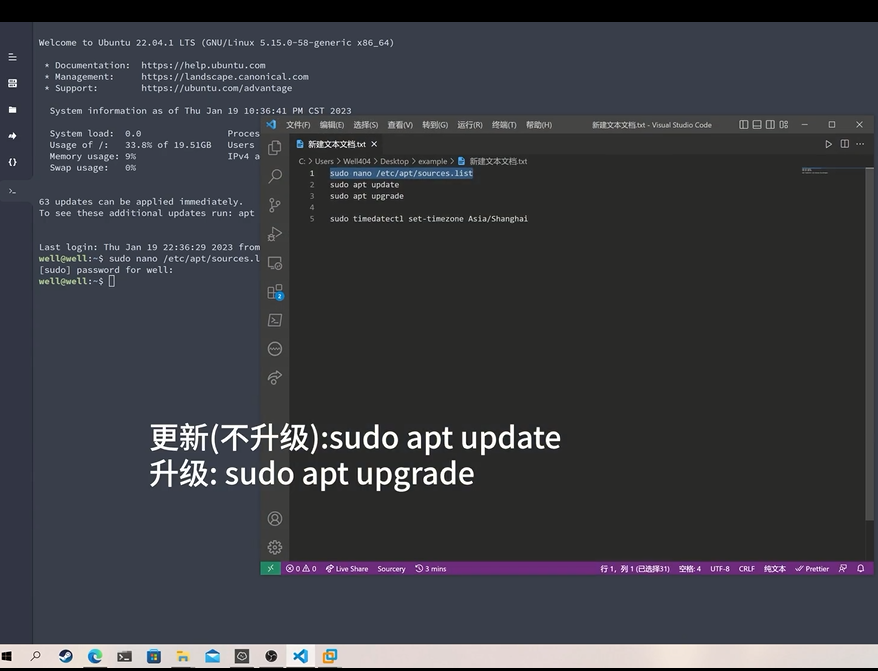Open the hosts server icon in SSH sidebar
The image size is (878, 671).
12,83
